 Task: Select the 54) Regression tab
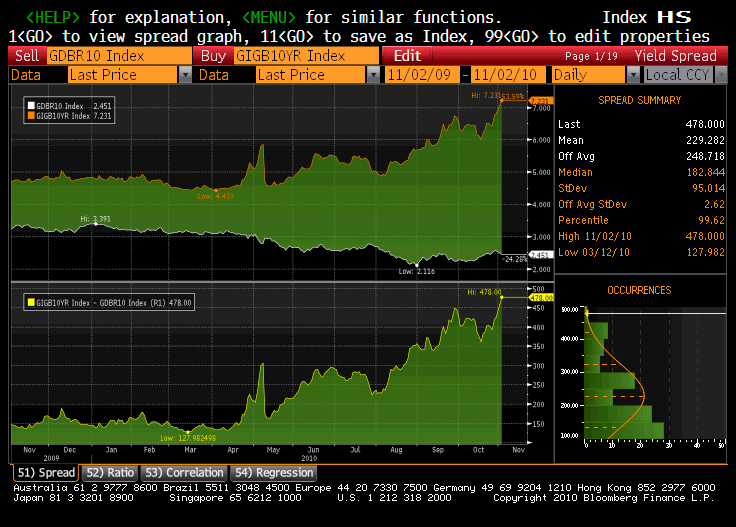(273, 472)
